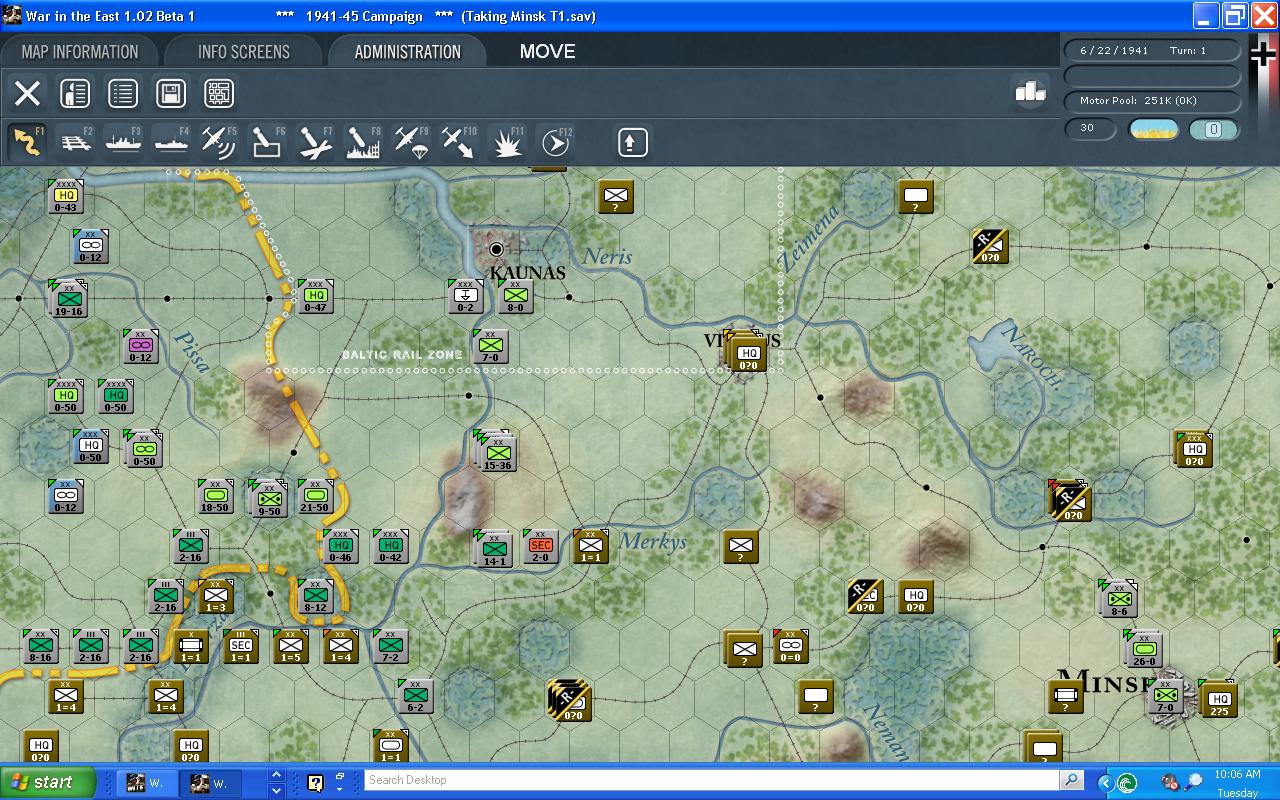The image size is (1280, 800).
Task: Select the armored 18-50 unit counter
Action: (x=215, y=496)
